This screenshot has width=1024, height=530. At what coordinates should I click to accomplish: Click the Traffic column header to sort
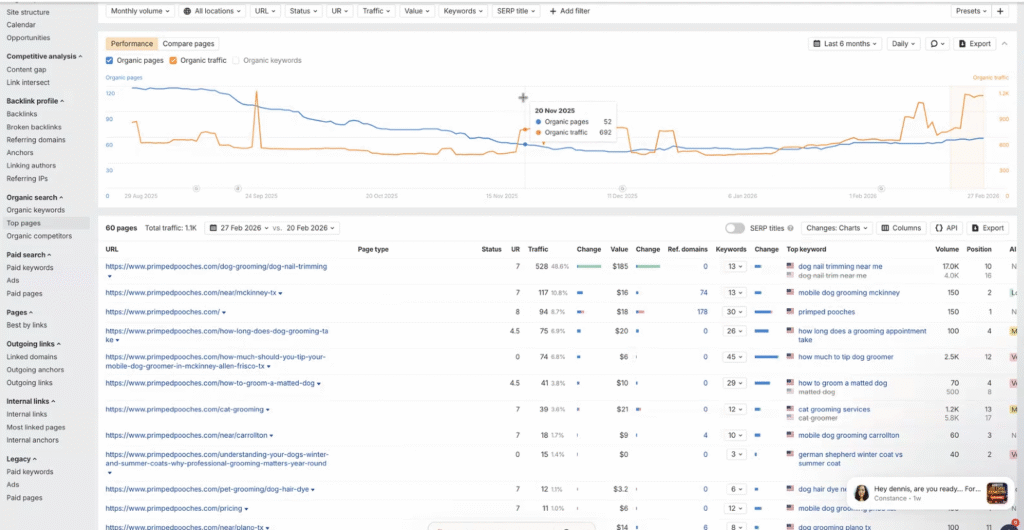coord(538,249)
